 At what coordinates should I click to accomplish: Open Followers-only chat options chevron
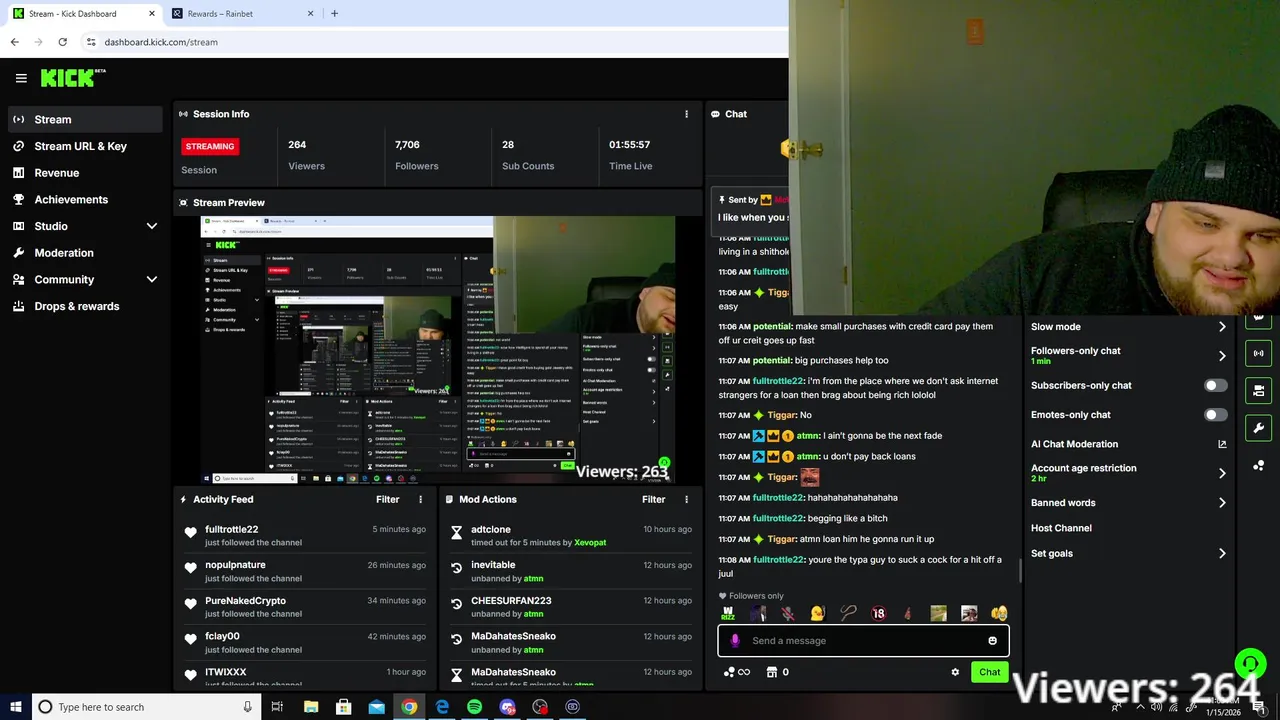coord(1222,356)
